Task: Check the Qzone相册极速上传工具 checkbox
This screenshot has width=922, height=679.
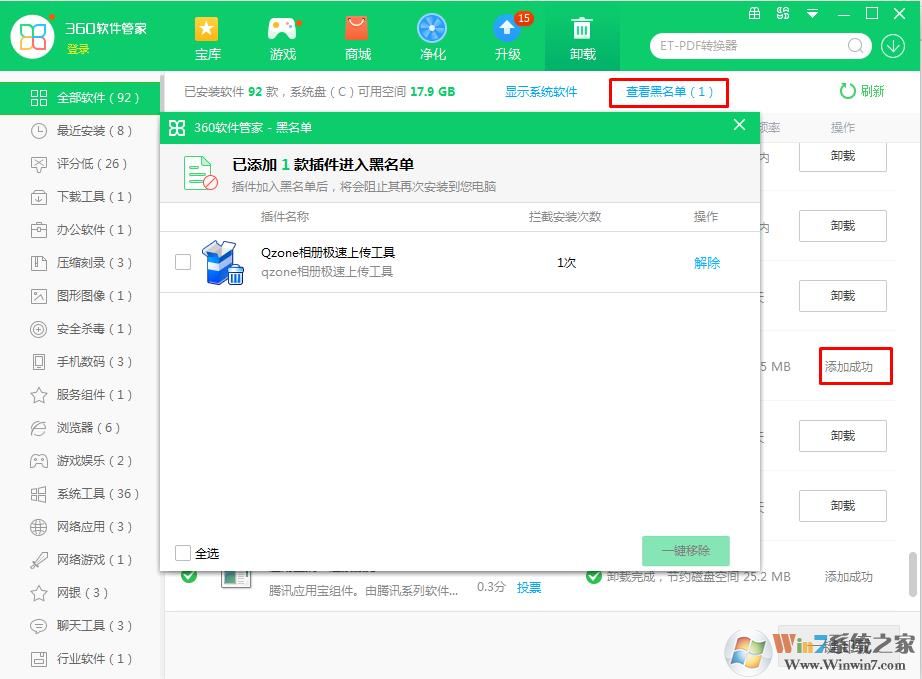Action: click(183, 262)
